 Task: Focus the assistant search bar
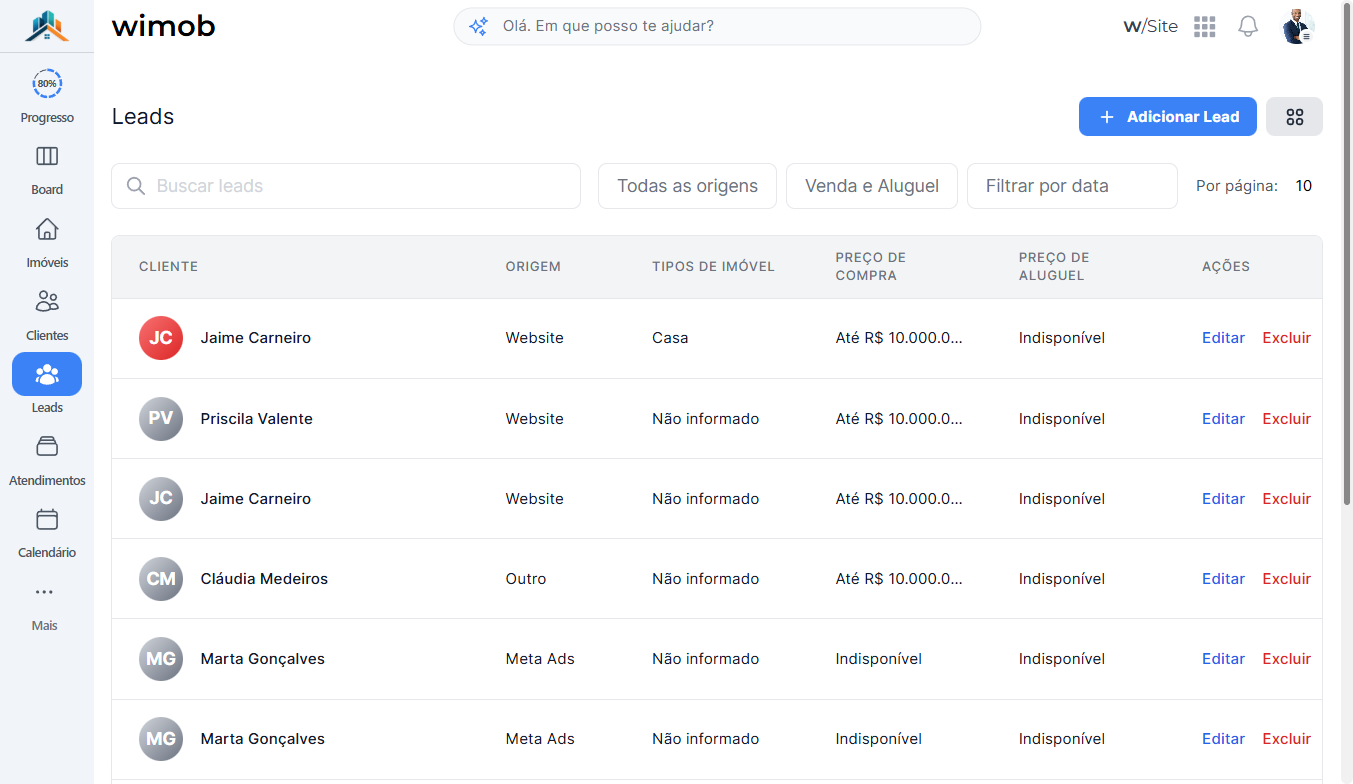717,26
